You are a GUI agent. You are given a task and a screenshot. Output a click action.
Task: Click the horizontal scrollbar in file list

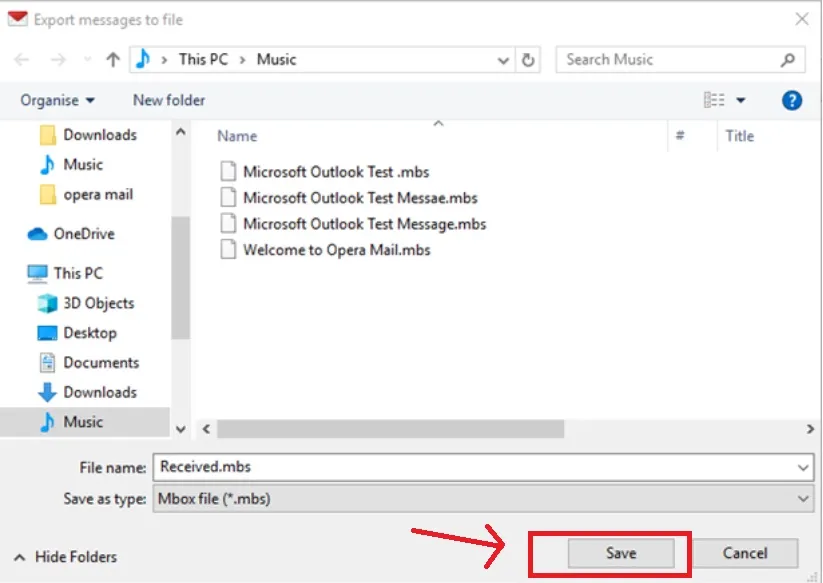click(390, 428)
